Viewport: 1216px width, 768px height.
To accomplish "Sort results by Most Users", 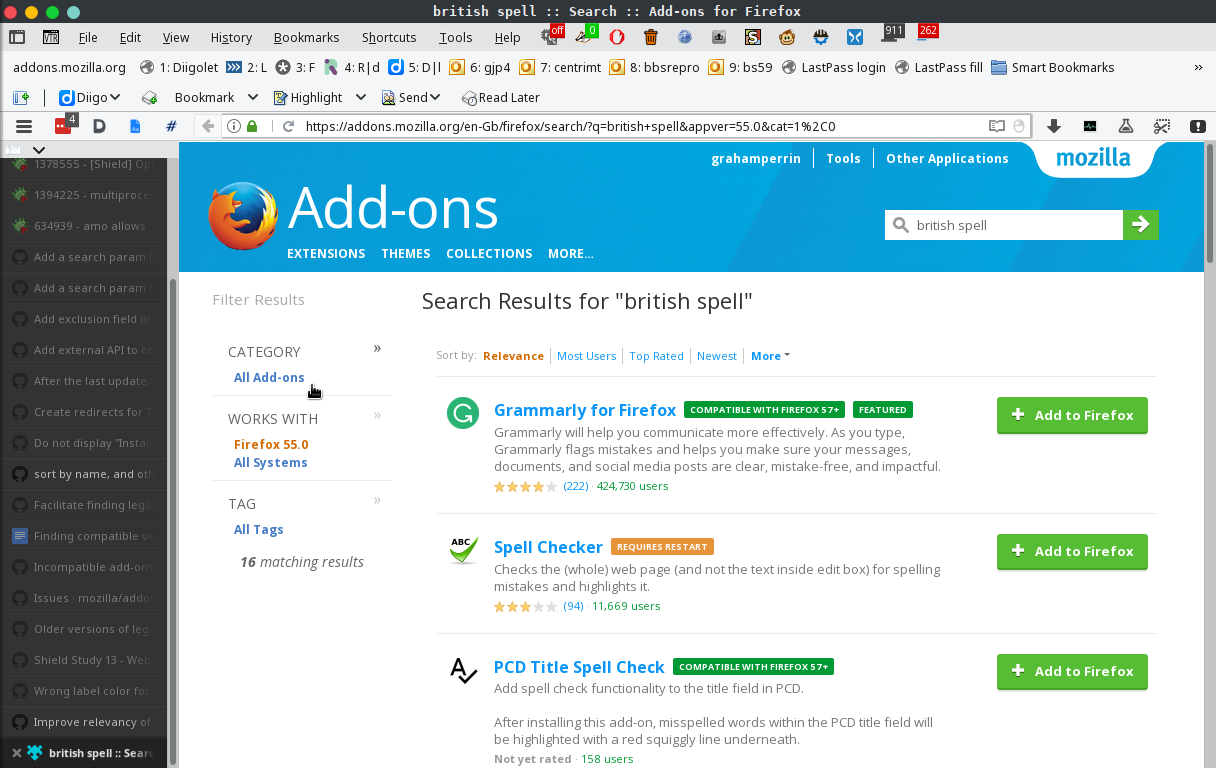I will coord(586,356).
